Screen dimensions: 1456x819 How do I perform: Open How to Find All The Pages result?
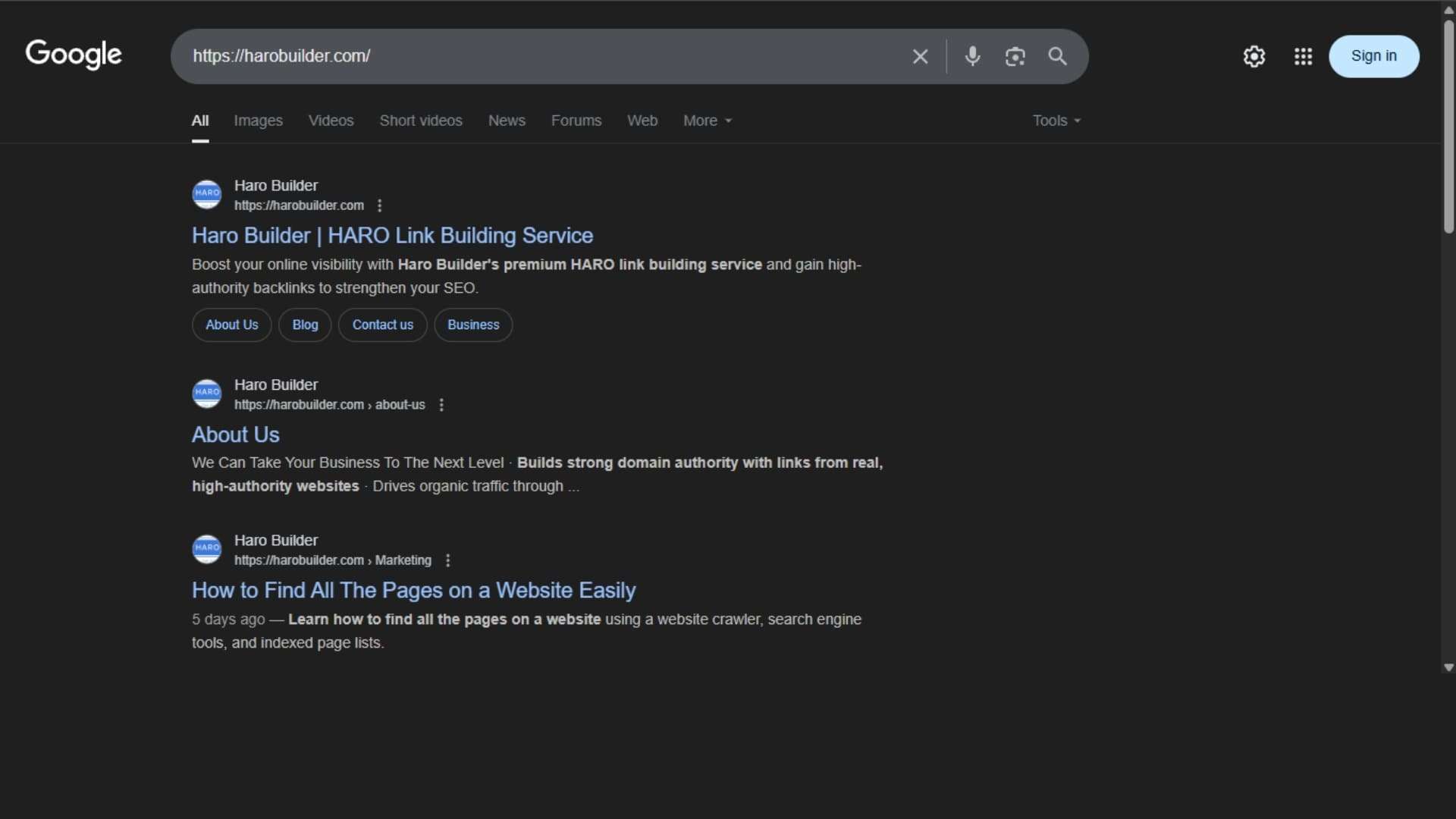pos(413,590)
